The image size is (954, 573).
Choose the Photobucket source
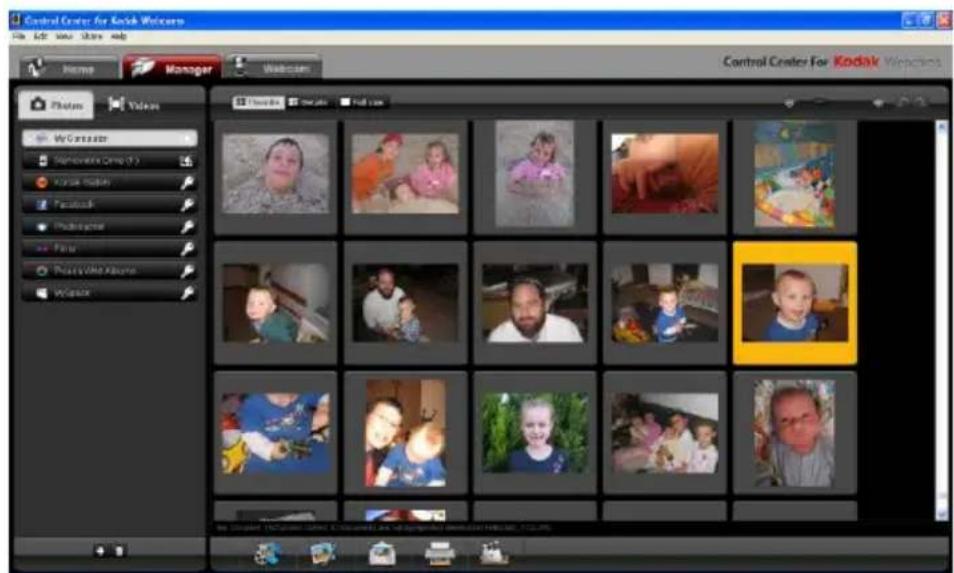(x=110, y=227)
